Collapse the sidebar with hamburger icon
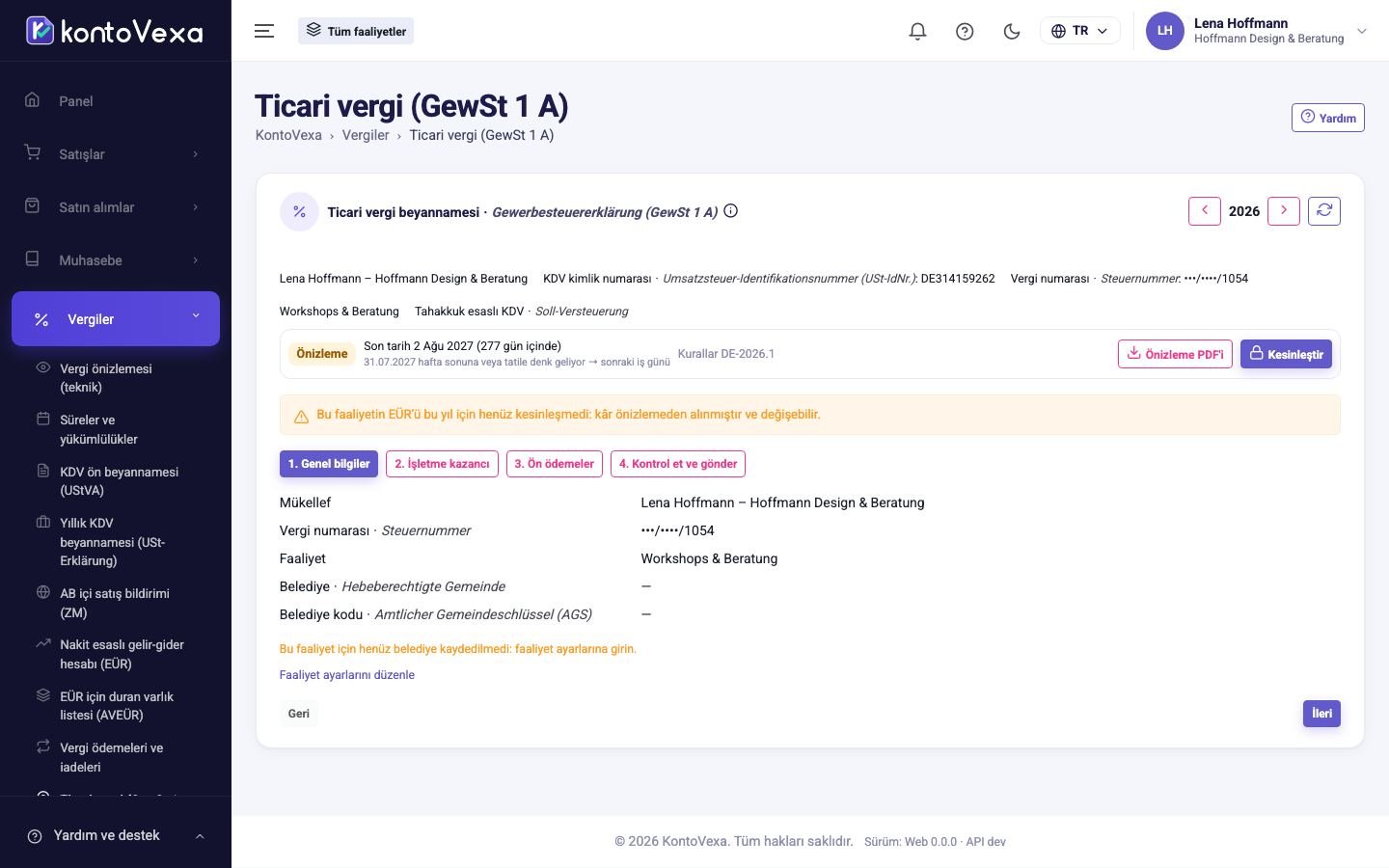Screen dimensions: 1389x868 click(264, 31)
